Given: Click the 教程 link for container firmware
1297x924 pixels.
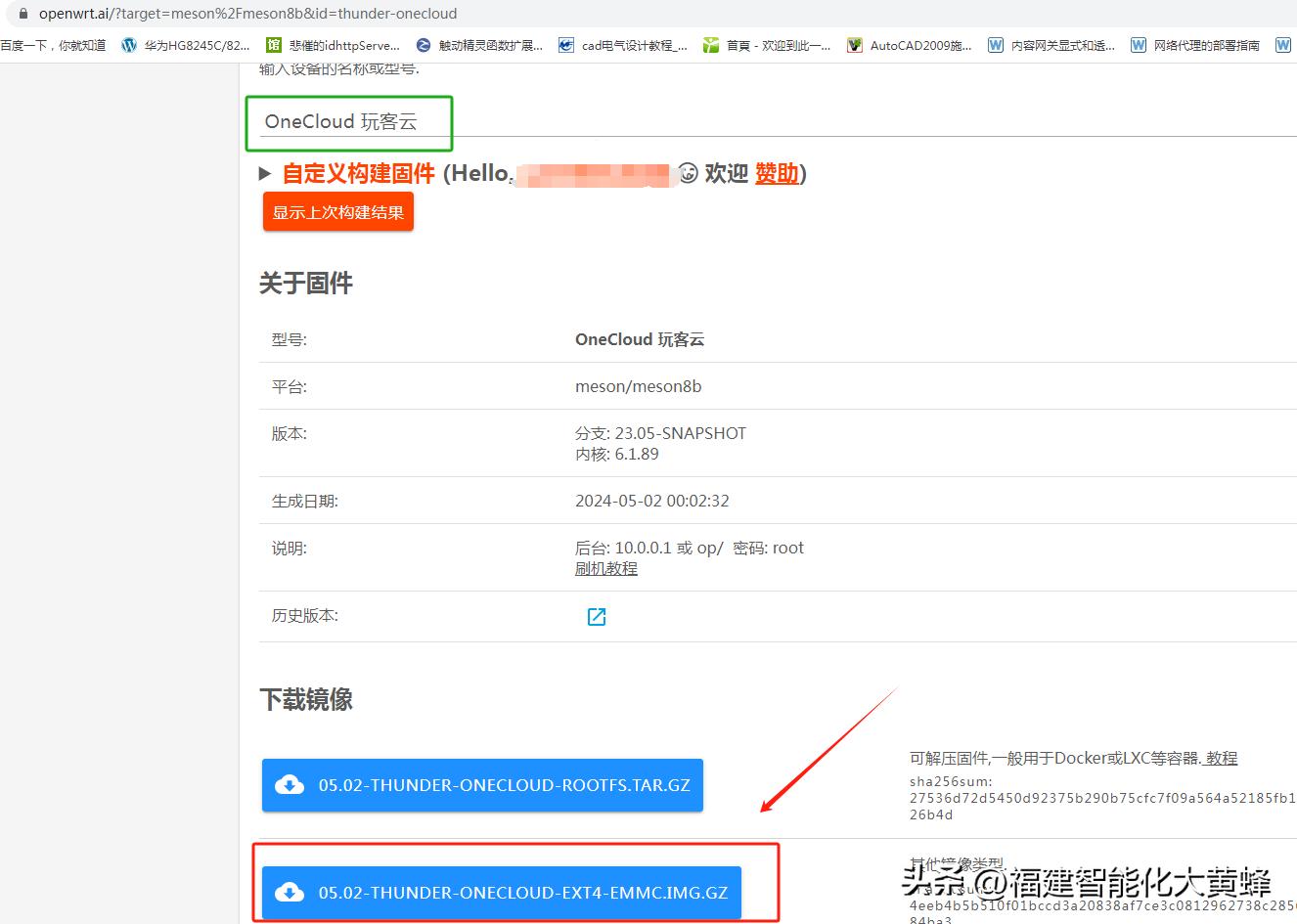Looking at the screenshot, I should [1221, 758].
